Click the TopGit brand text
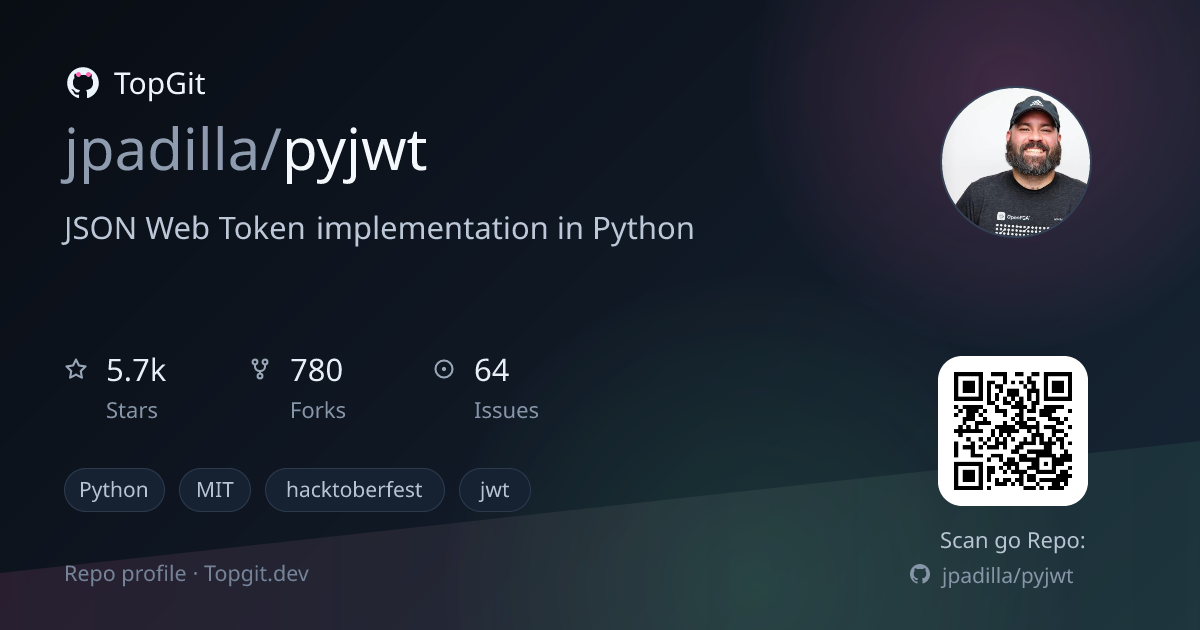This screenshot has height=630, width=1200. point(160,84)
